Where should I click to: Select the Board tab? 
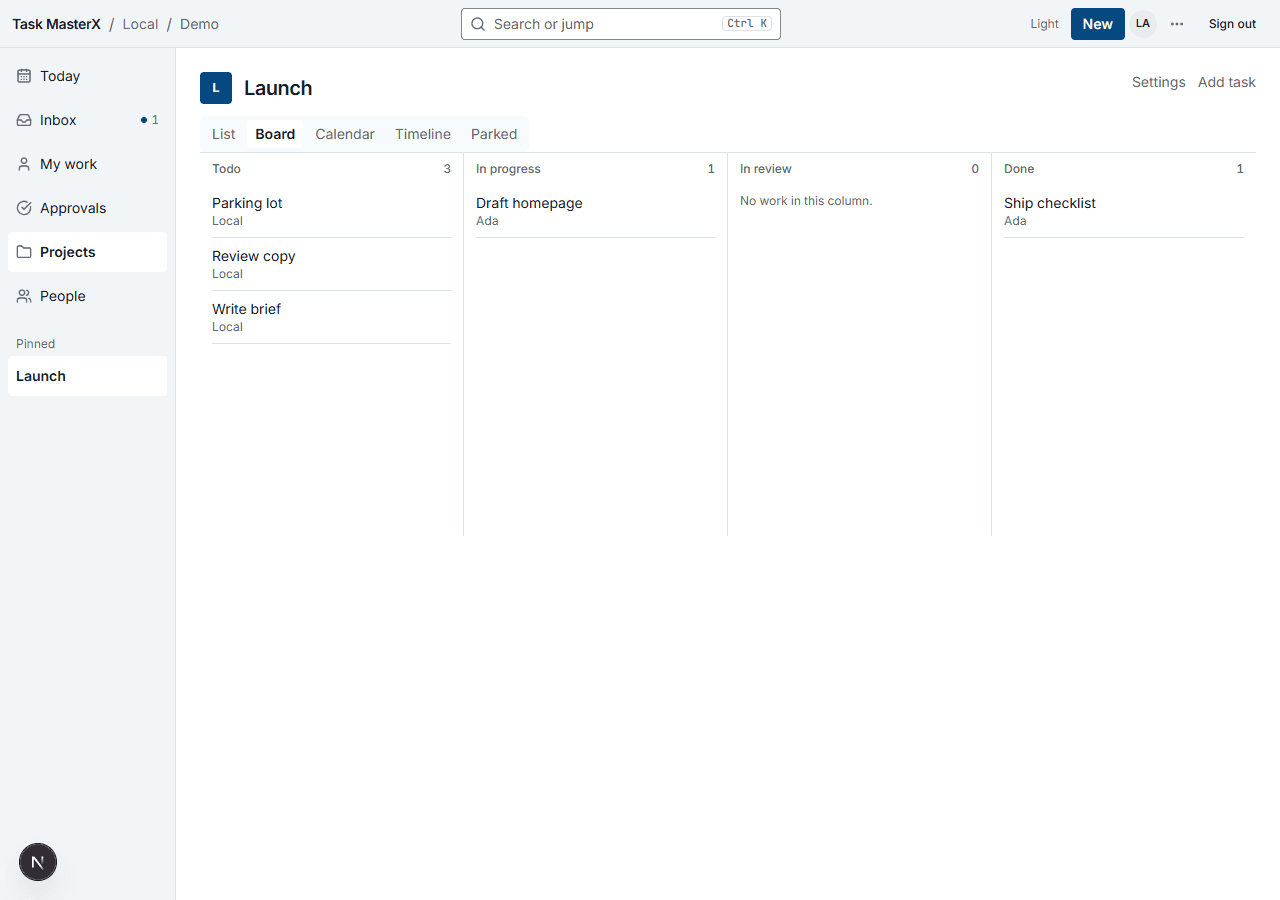275,134
